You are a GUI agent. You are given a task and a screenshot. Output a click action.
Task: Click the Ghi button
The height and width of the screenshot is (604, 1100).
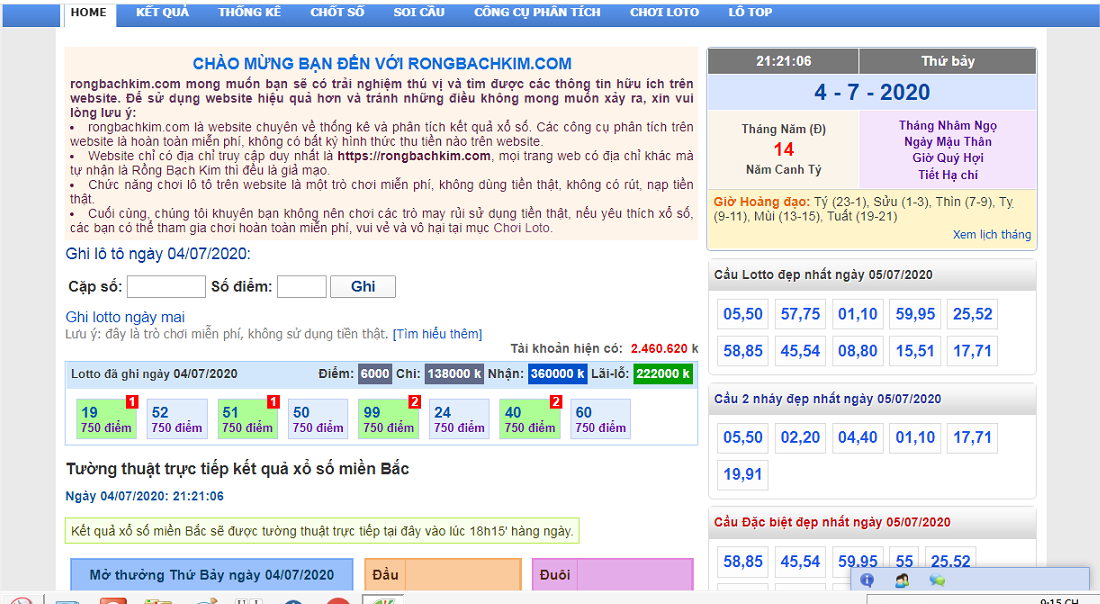[363, 286]
